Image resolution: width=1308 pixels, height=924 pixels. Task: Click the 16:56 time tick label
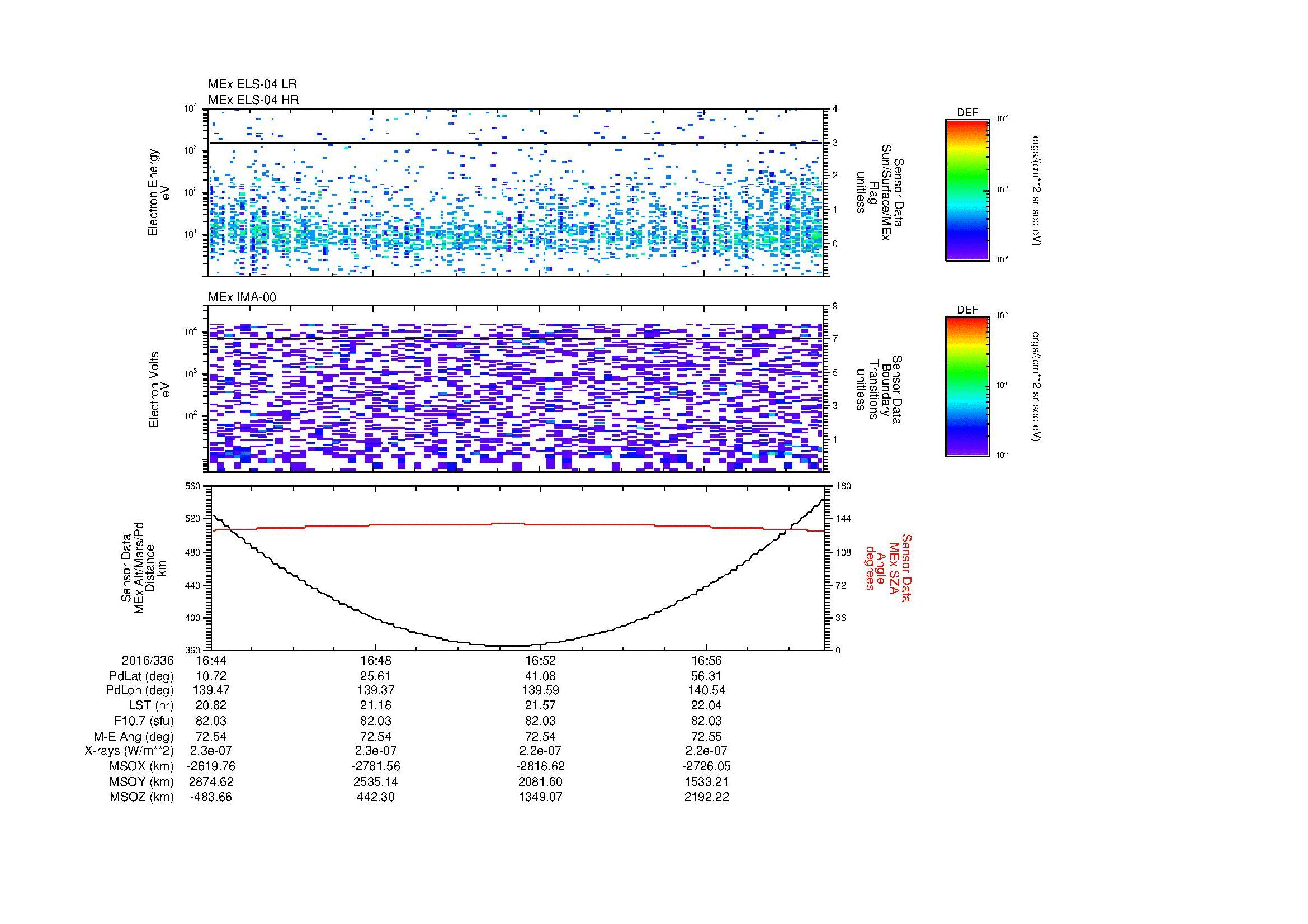706,660
